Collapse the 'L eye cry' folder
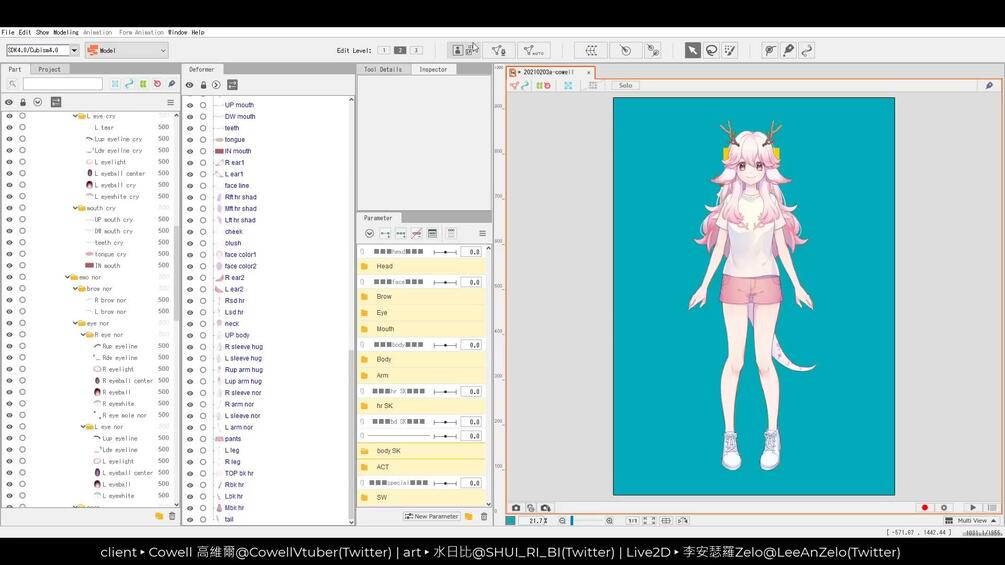Viewport: 1005px width, 565px height. [75, 116]
